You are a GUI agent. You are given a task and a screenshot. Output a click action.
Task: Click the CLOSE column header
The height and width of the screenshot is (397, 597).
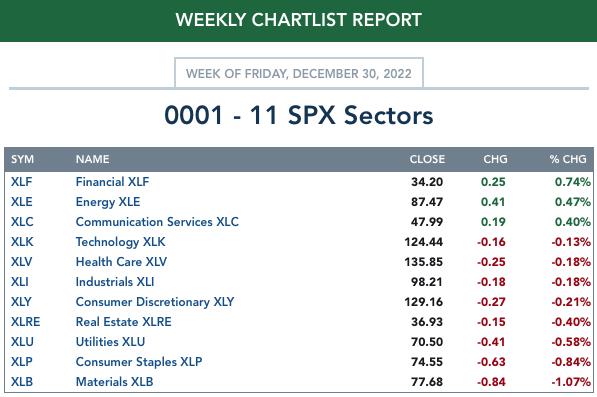[427, 159]
